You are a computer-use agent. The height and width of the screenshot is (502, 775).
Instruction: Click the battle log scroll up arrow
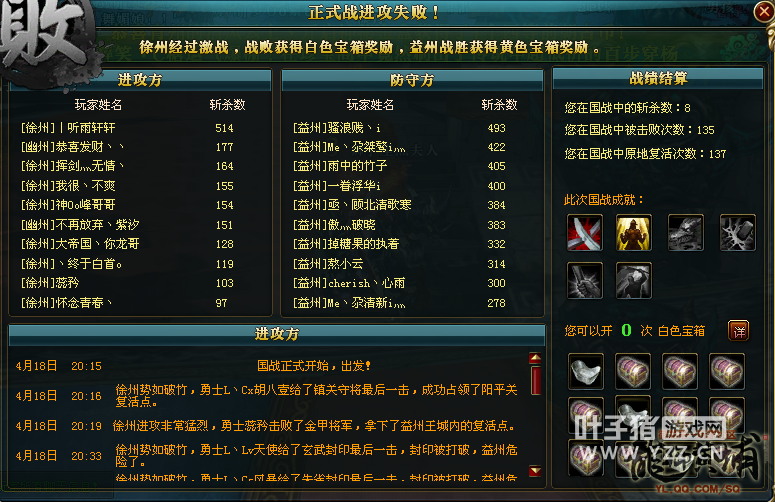535,358
